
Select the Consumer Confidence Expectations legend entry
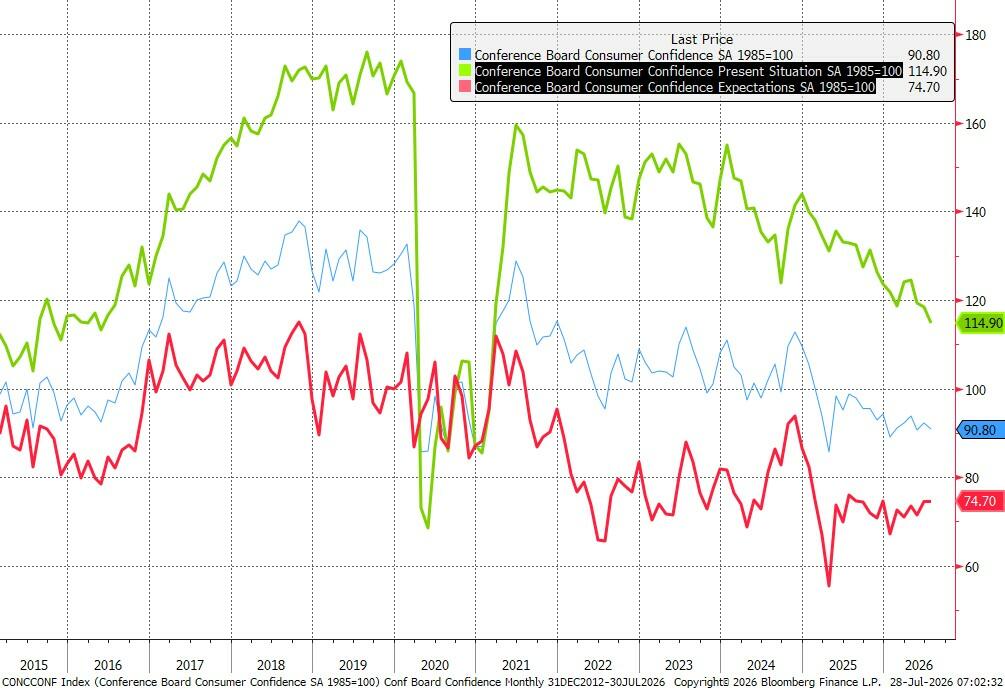[x=674, y=86]
